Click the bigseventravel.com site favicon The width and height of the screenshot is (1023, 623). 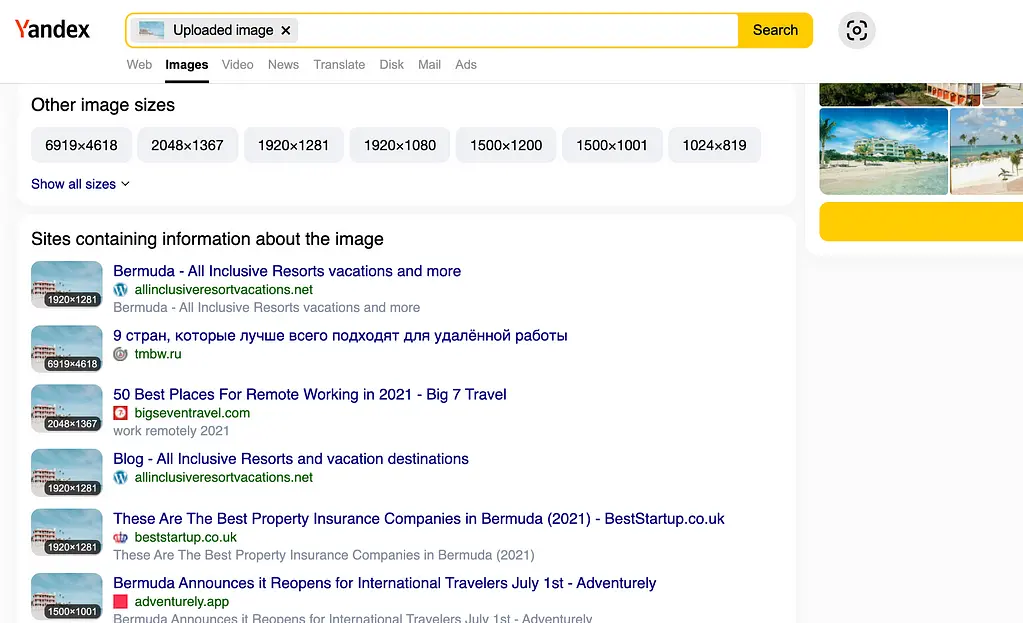pyautogui.click(x=120, y=413)
